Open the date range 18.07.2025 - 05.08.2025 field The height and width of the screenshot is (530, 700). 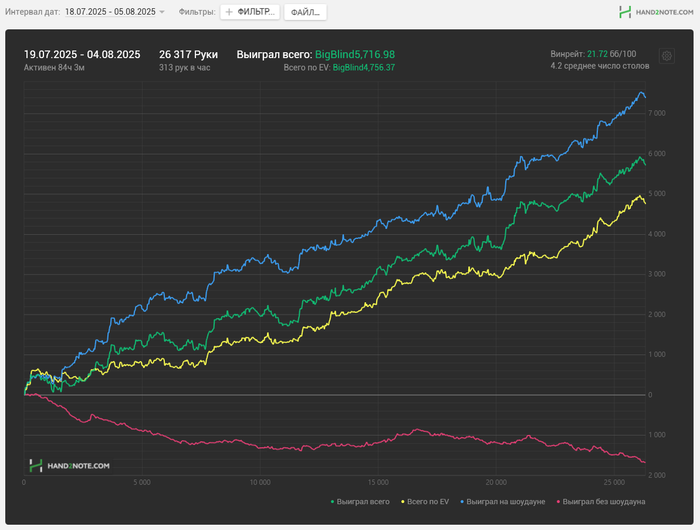(x=110, y=12)
